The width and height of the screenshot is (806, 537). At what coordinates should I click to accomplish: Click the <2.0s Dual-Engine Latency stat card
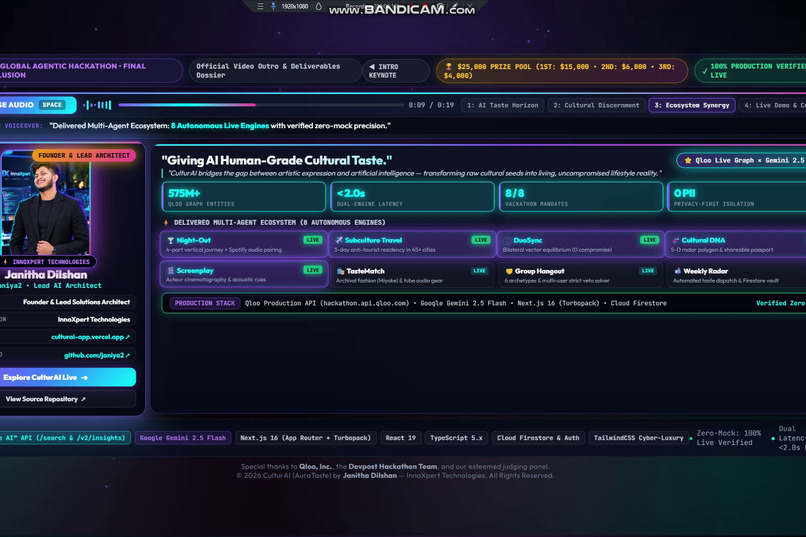412,197
